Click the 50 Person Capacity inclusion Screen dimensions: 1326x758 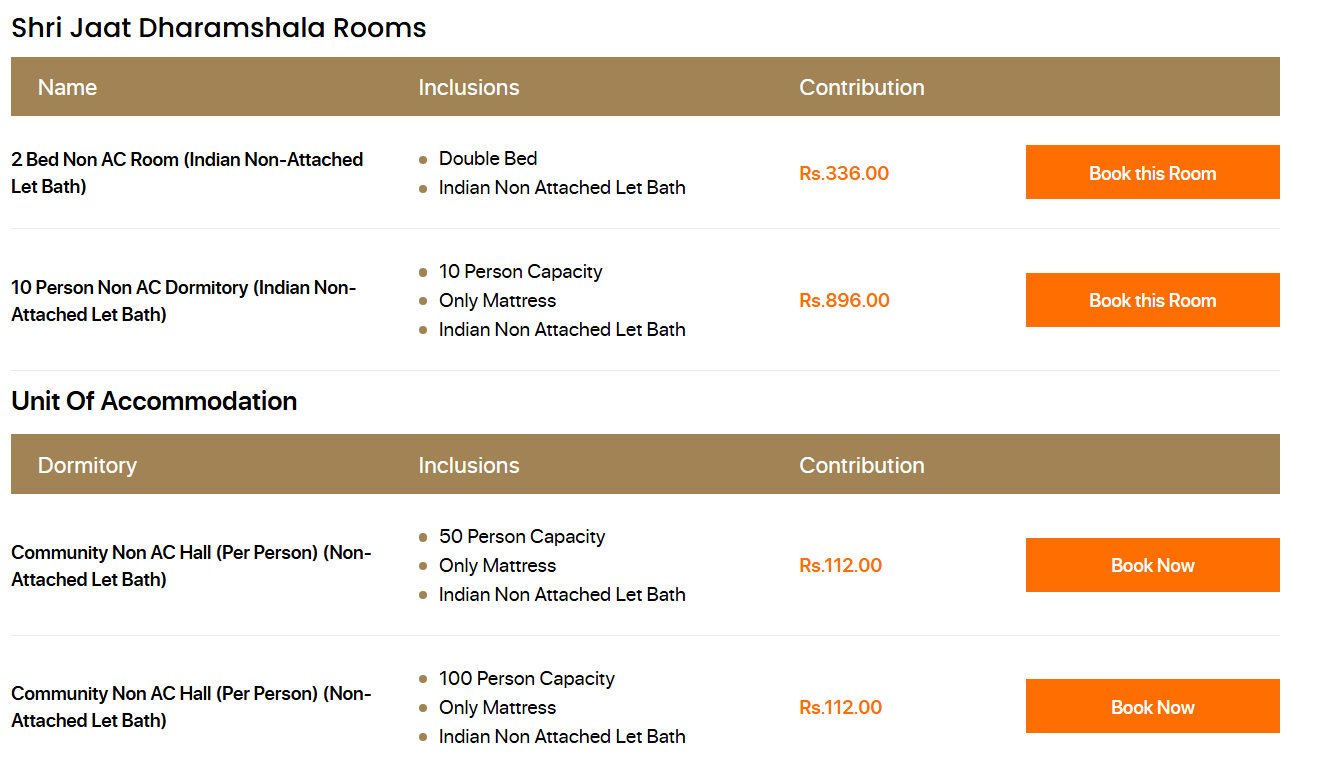(x=521, y=537)
